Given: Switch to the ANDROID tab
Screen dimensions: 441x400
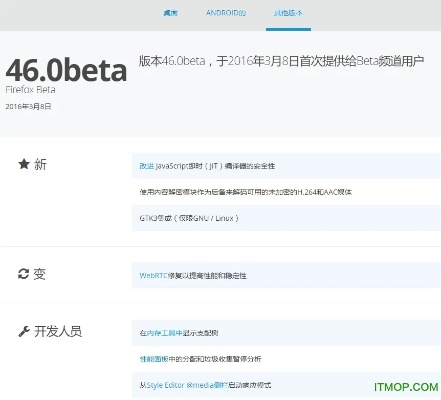Looking at the screenshot, I should coord(226,13).
